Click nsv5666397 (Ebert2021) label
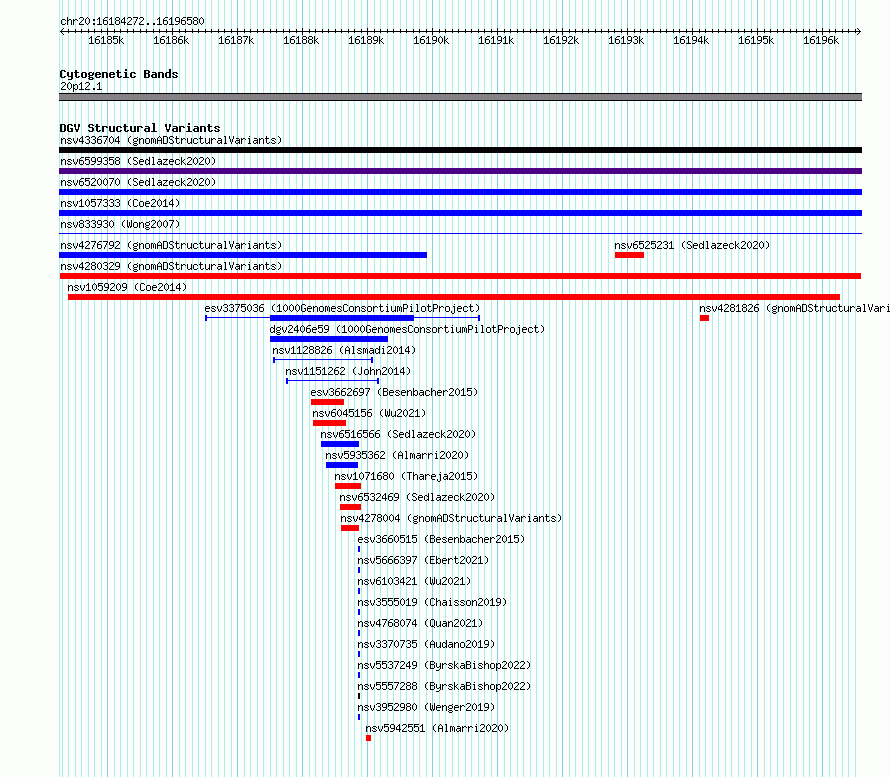890x777 pixels. [423, 560]
